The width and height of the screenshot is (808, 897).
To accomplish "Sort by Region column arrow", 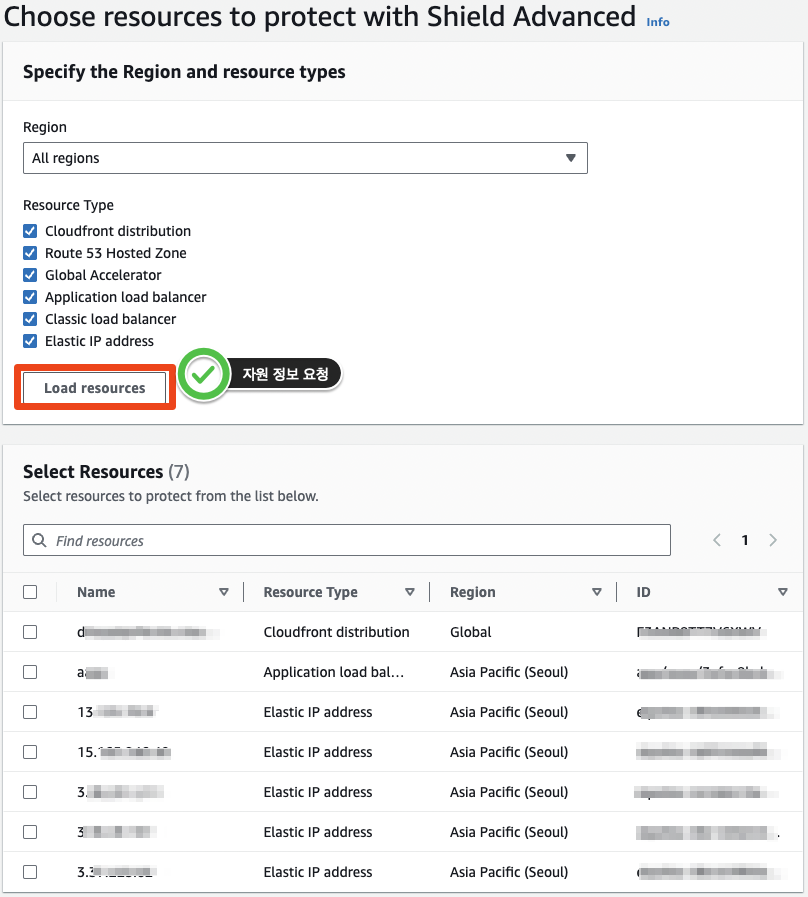I will pyautogui.click(x=596, y=592).
